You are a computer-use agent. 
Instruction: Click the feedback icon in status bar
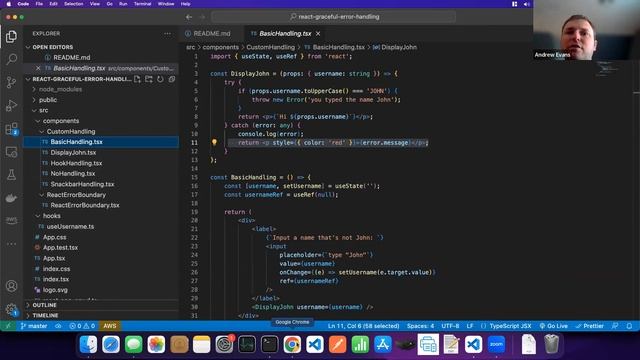coord(615,326)
